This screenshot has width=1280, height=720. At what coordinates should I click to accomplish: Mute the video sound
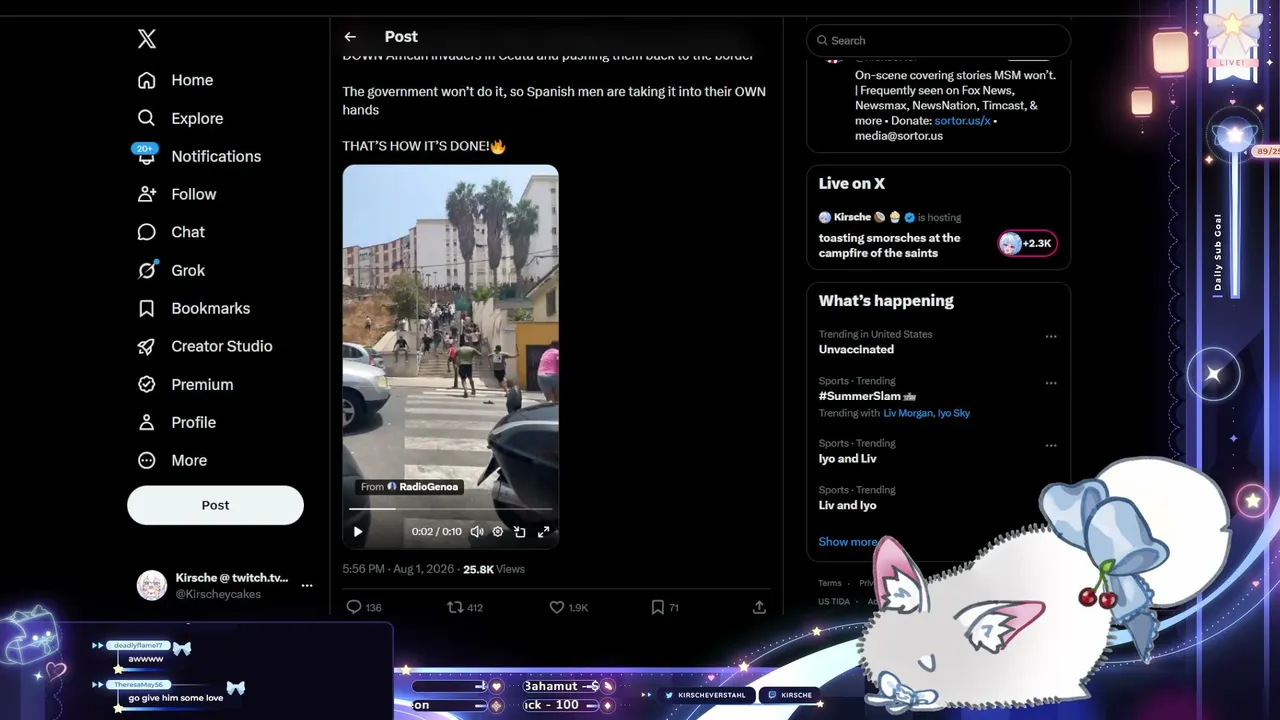pyautogui.click(x=477, y=532)
